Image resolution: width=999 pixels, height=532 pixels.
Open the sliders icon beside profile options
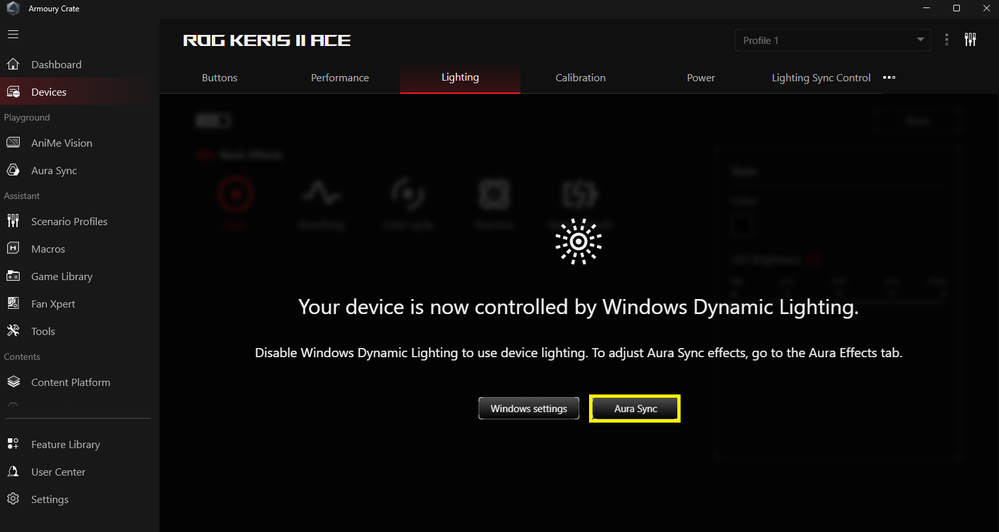tap(970, 40)
